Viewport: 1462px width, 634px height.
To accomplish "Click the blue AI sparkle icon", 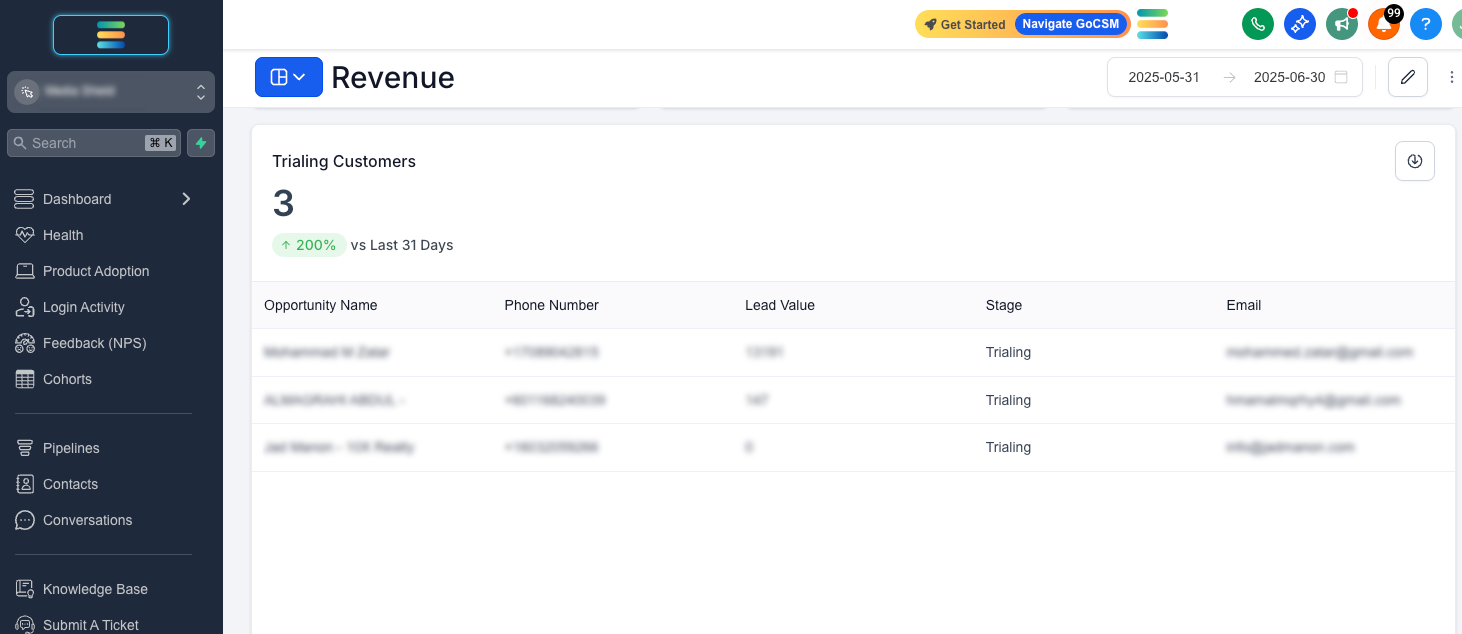I will point(1299,24).
